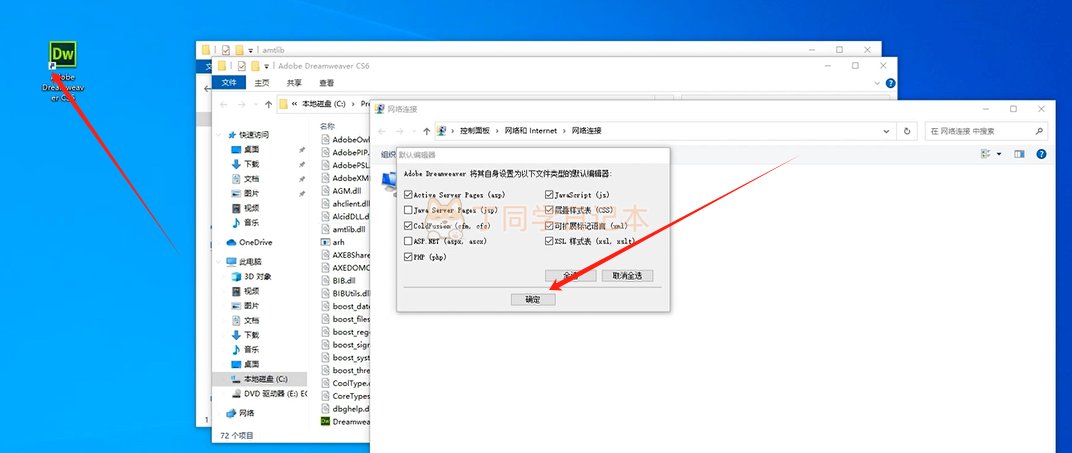This screenshot has height=453, width=1072.
Task: Open 文件 tab in Dreamweaver CS6 explorer window
Action: coord(229,83)
